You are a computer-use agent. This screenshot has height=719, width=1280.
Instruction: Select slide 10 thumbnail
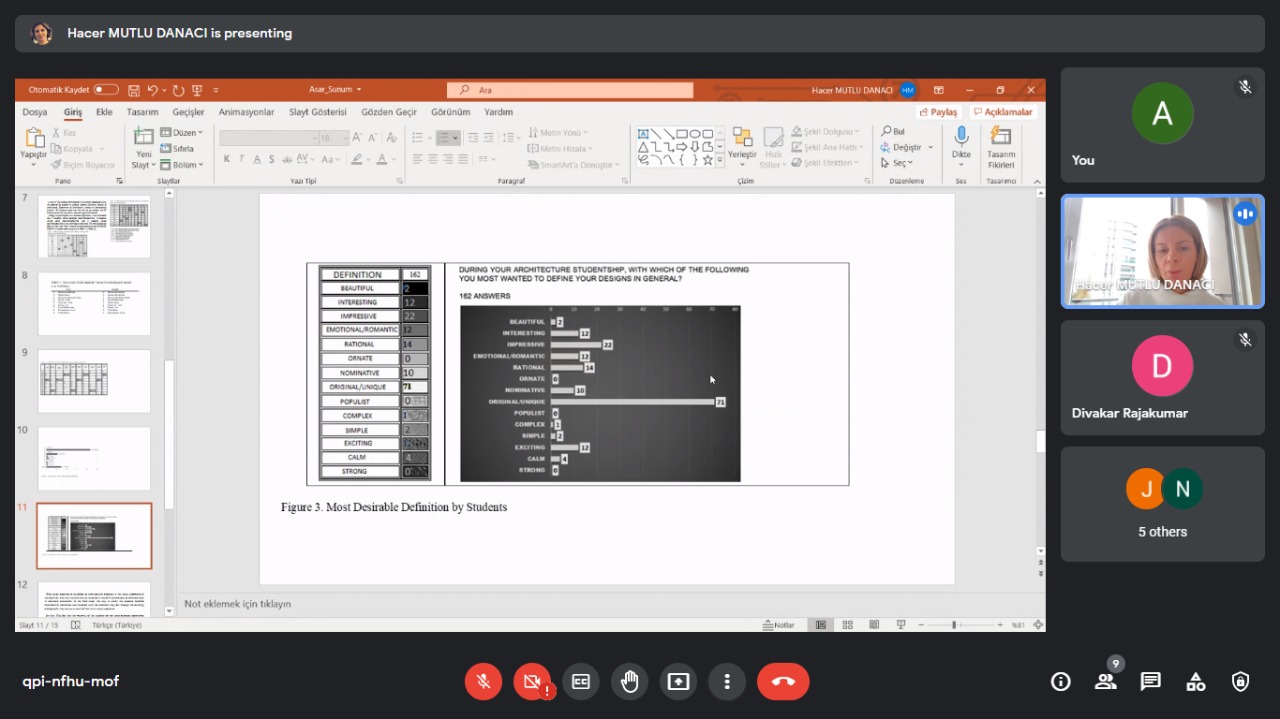click(94, 458)
